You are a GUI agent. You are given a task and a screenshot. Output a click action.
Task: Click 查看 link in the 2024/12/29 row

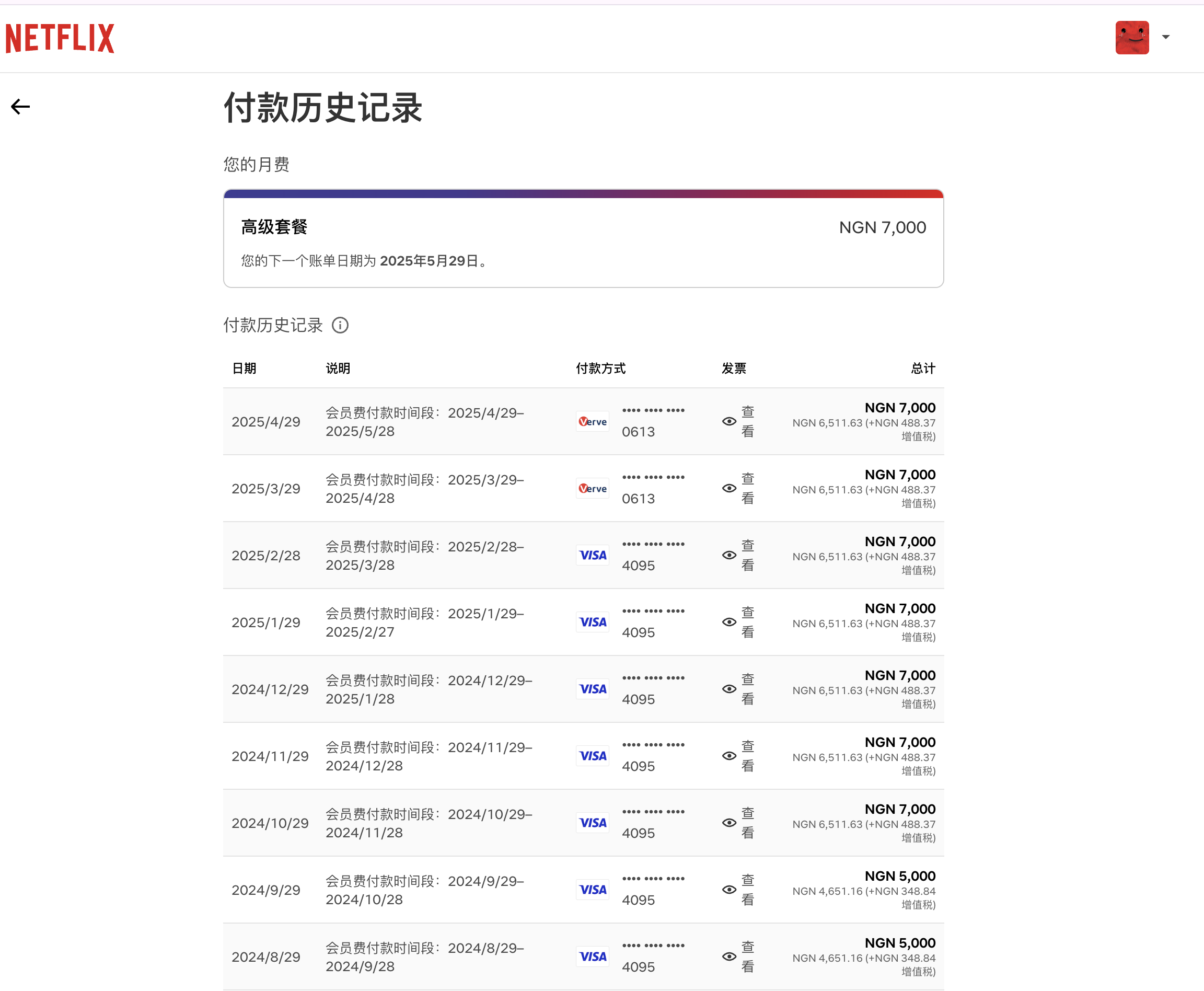click(x=747, y=689)
